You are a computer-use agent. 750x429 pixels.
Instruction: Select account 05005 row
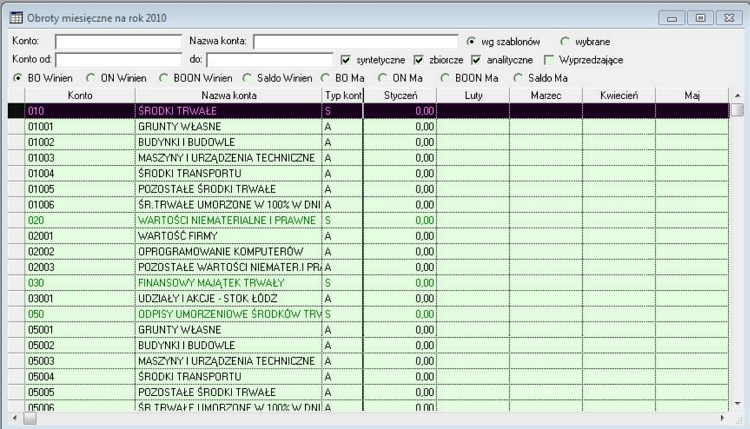tap(368, 392)
